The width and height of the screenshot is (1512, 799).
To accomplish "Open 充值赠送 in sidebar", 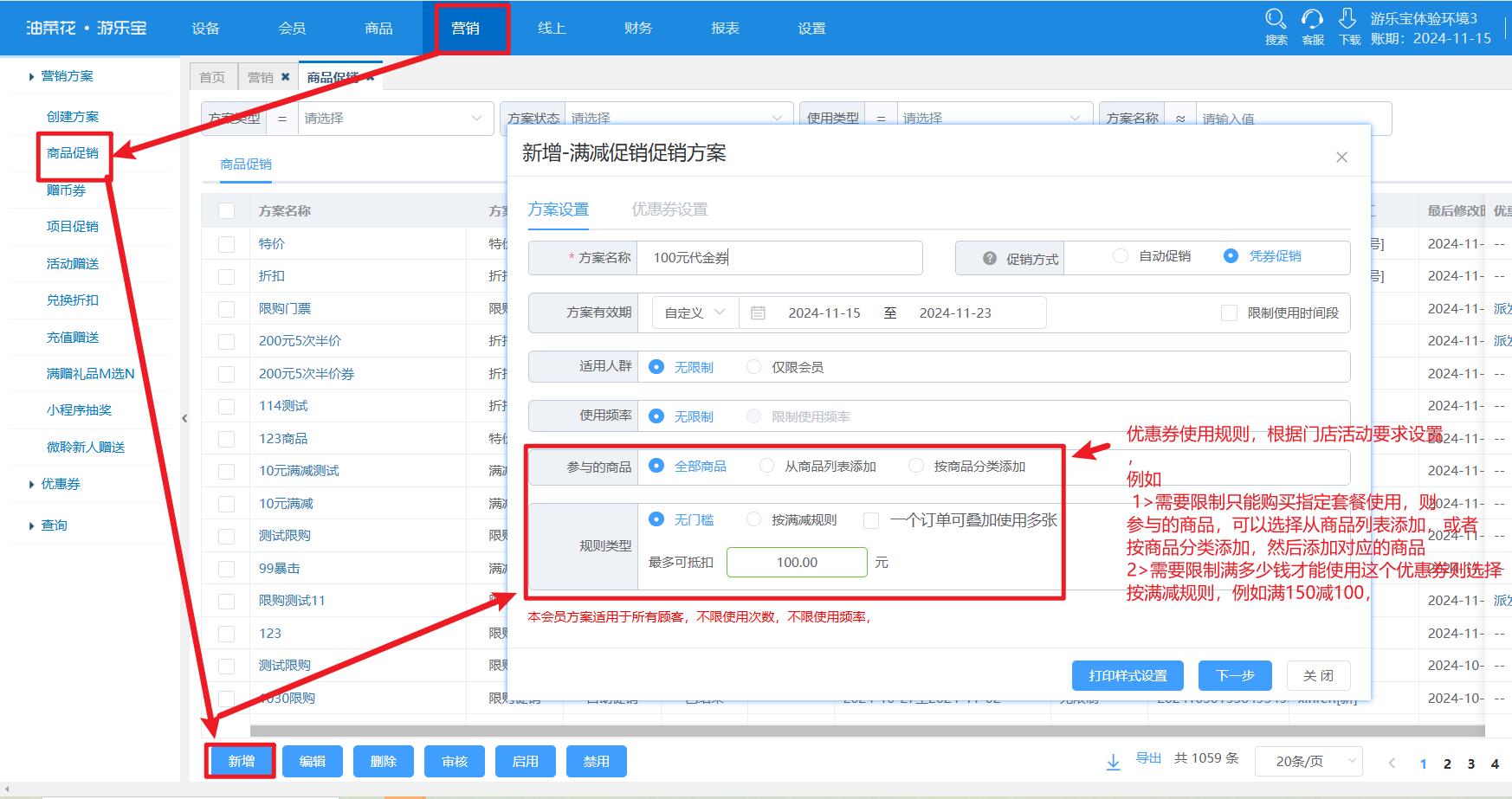I will tap(73, 337).
